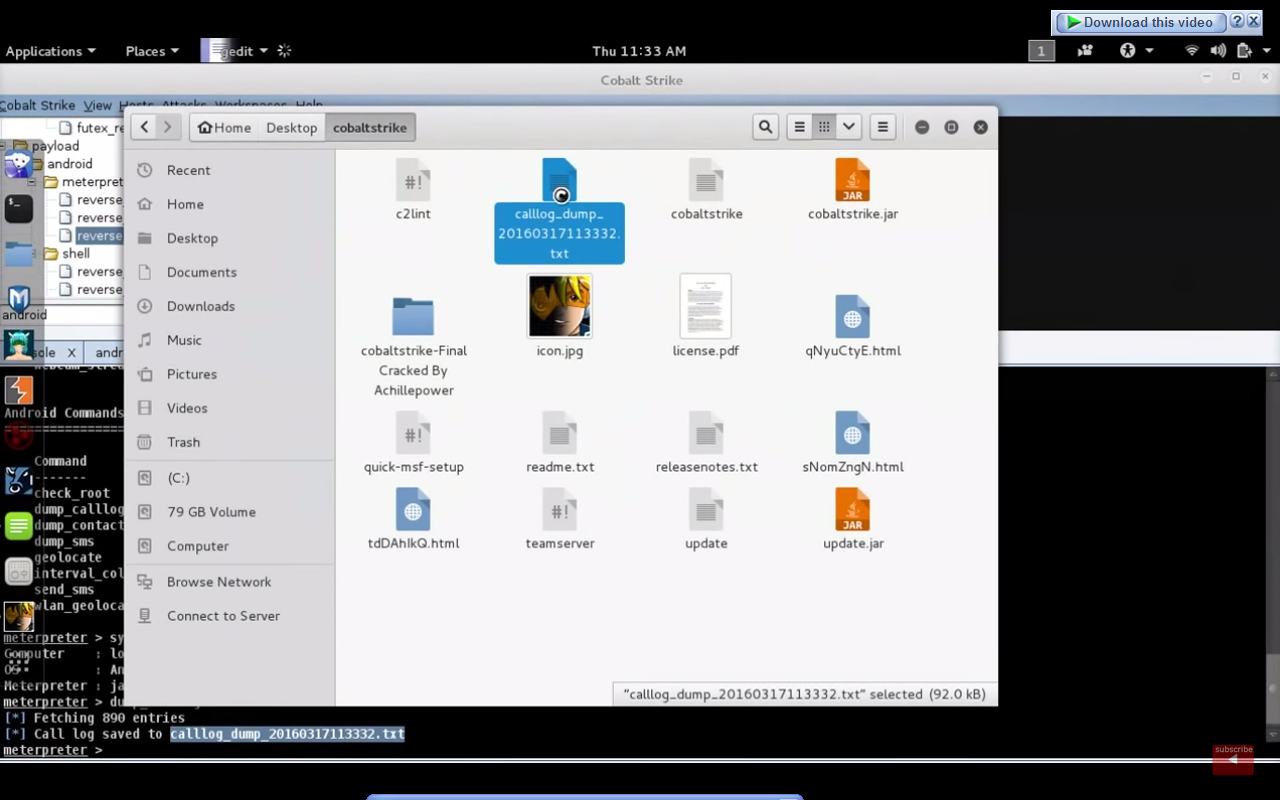The width and height of the screenshot is (1280, 800).
Task: Go forward with the right arrow button
Action: click(x=168, y=127)
